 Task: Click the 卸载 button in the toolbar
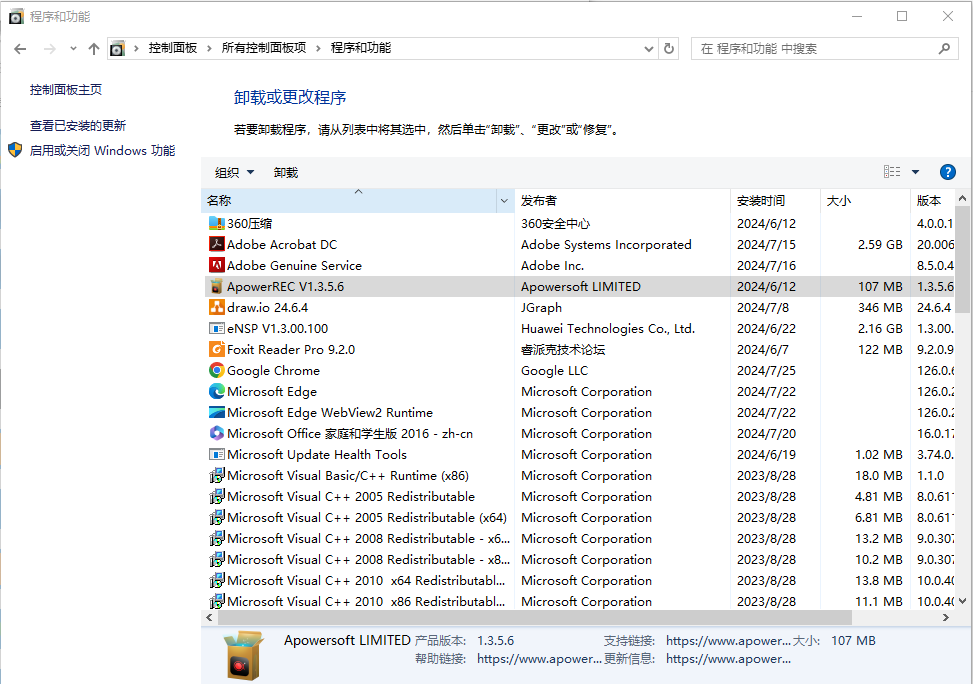[x=285, y=171]
